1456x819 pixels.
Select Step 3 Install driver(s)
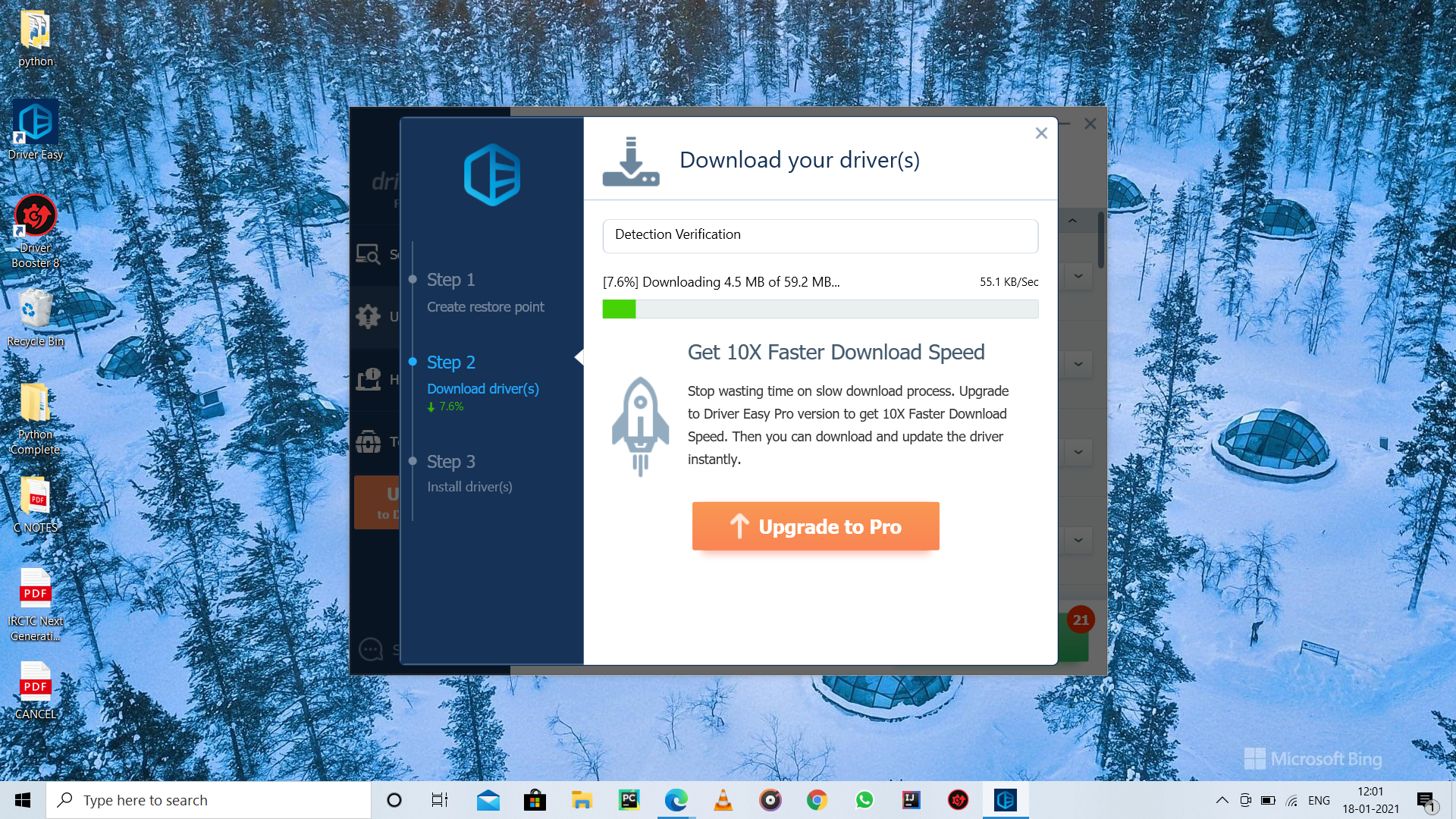(469, 473)
